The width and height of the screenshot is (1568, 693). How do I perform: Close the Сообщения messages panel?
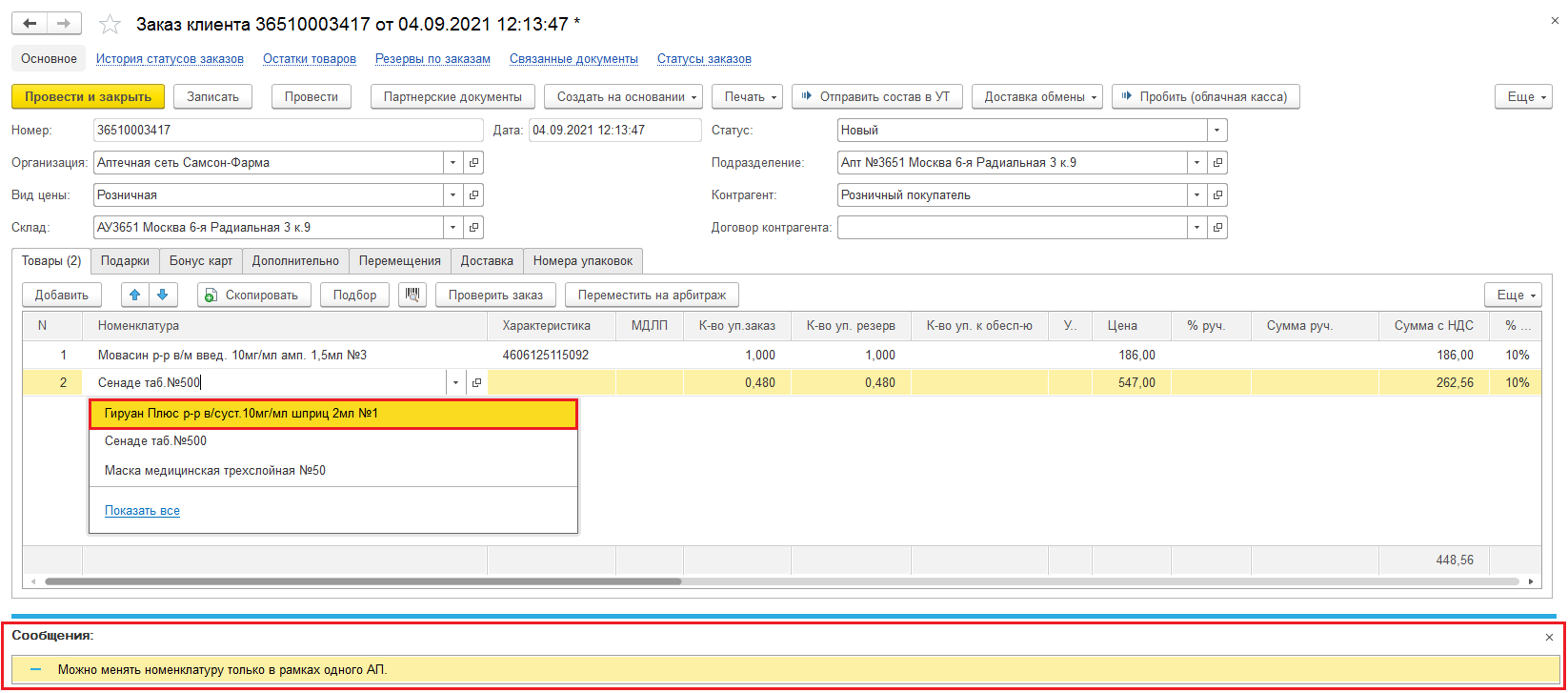pos(1549,637)
